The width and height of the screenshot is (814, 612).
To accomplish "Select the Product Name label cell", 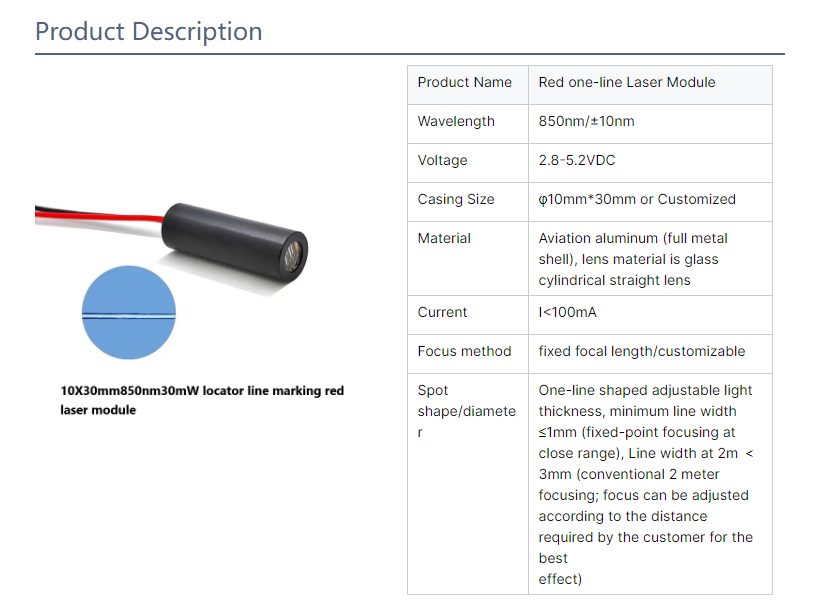I will pyautogui.click(x=464, y=83).
